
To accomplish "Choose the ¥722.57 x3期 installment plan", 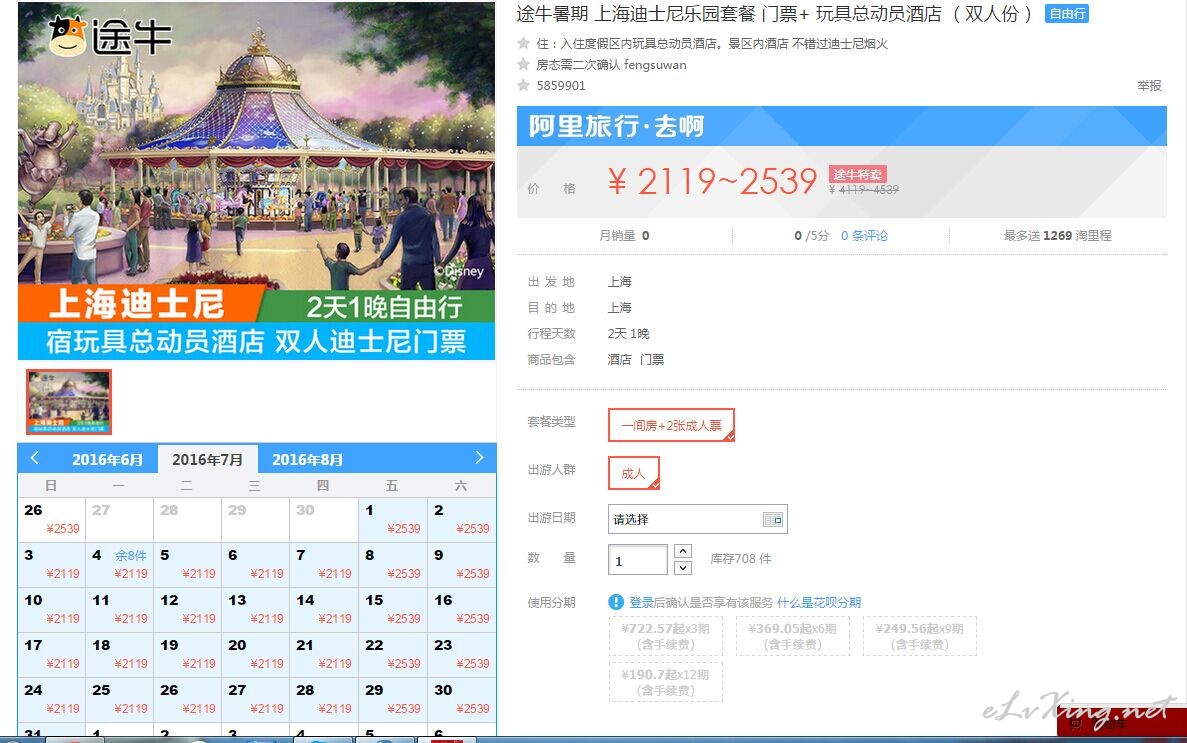I will 665,636.
